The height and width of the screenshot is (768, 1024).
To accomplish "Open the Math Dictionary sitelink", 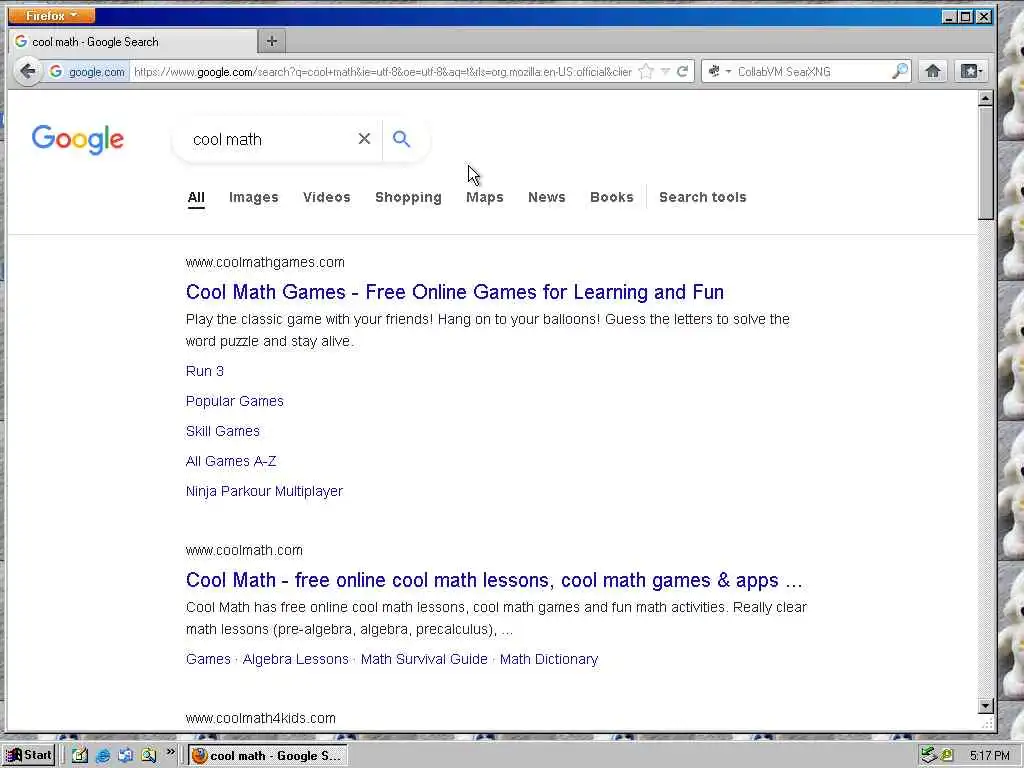I will click(549, 659).
